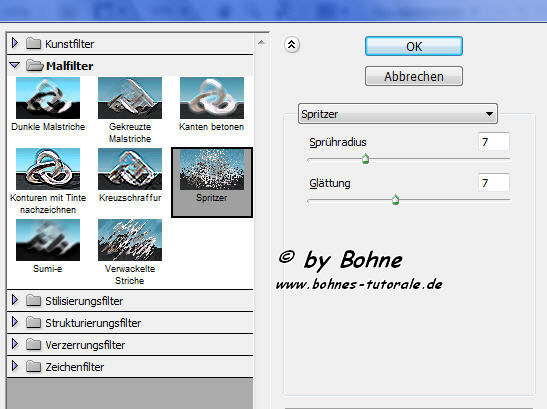547x409 pixels.
Task: Collapse the Malfilter folder
Action: 15,65
